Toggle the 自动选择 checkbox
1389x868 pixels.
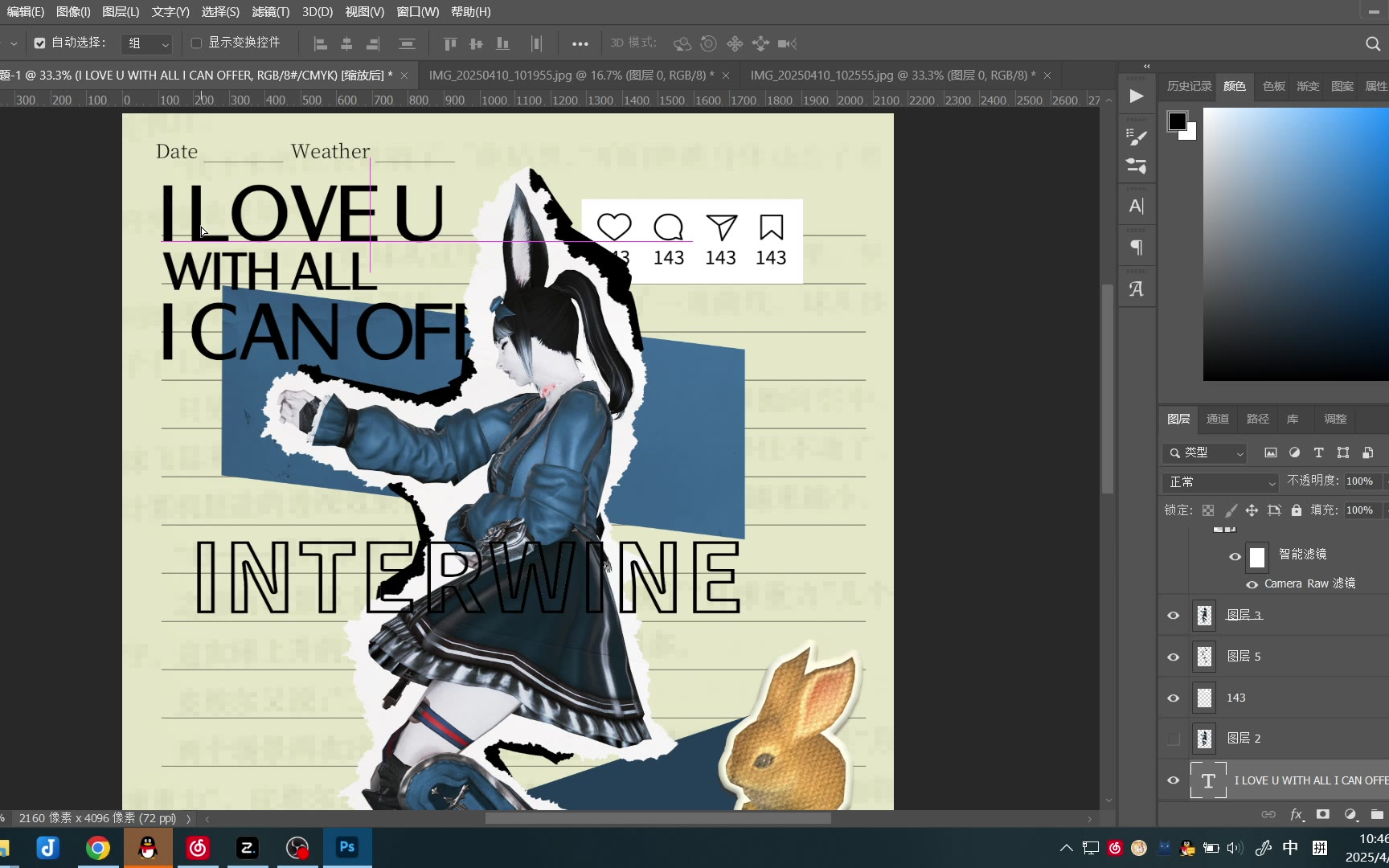coord(39,43)
